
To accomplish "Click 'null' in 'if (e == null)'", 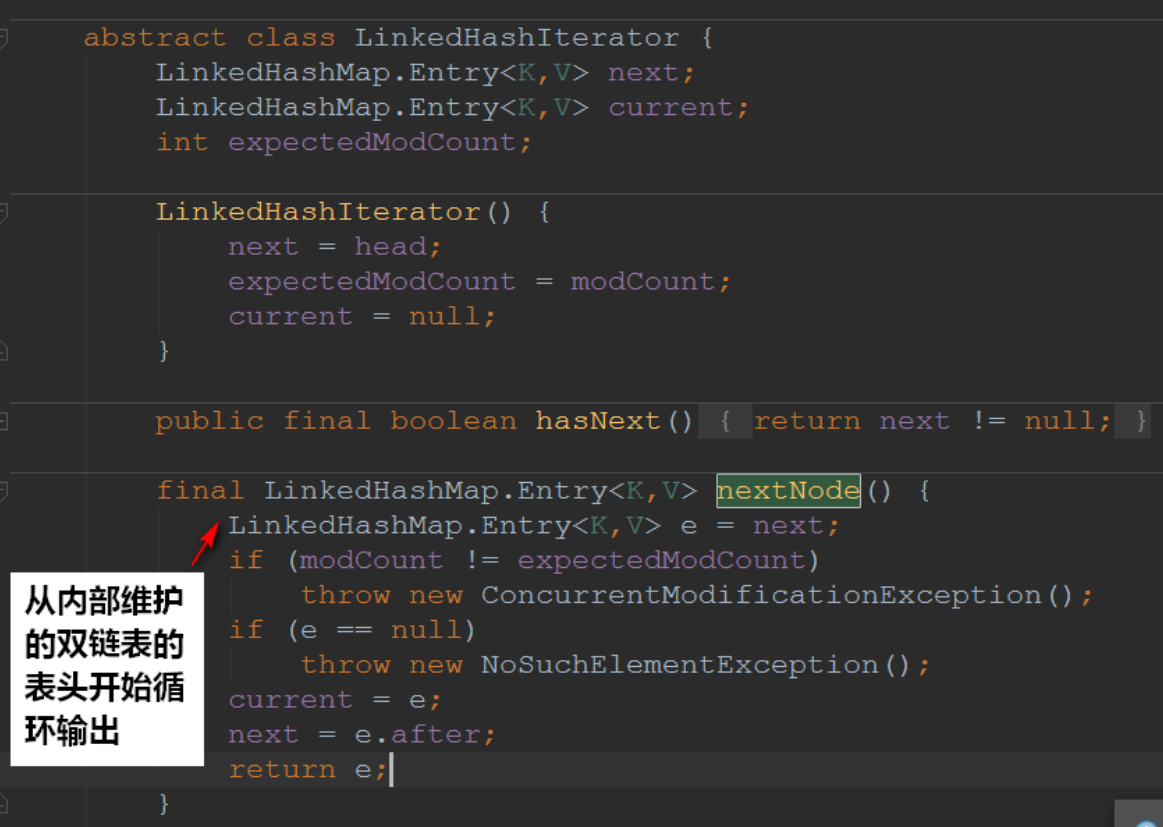I will click(x=426, y=630).
